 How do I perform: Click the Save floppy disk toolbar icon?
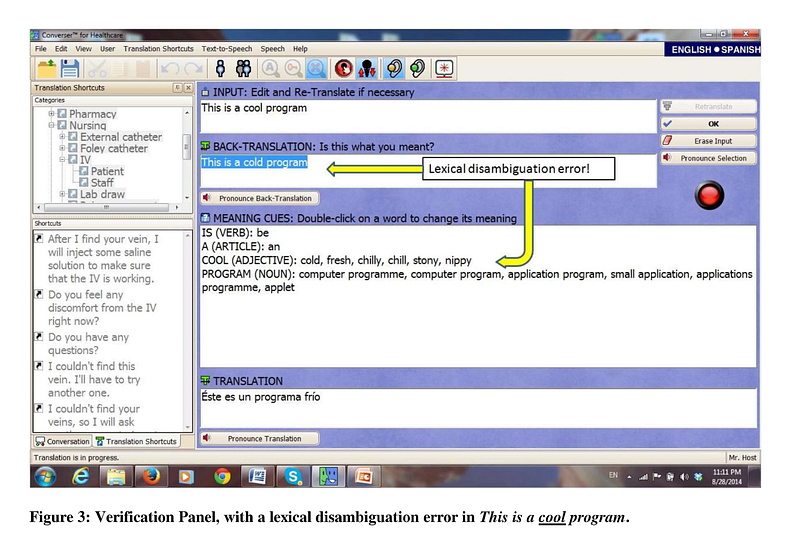[71, 68]
